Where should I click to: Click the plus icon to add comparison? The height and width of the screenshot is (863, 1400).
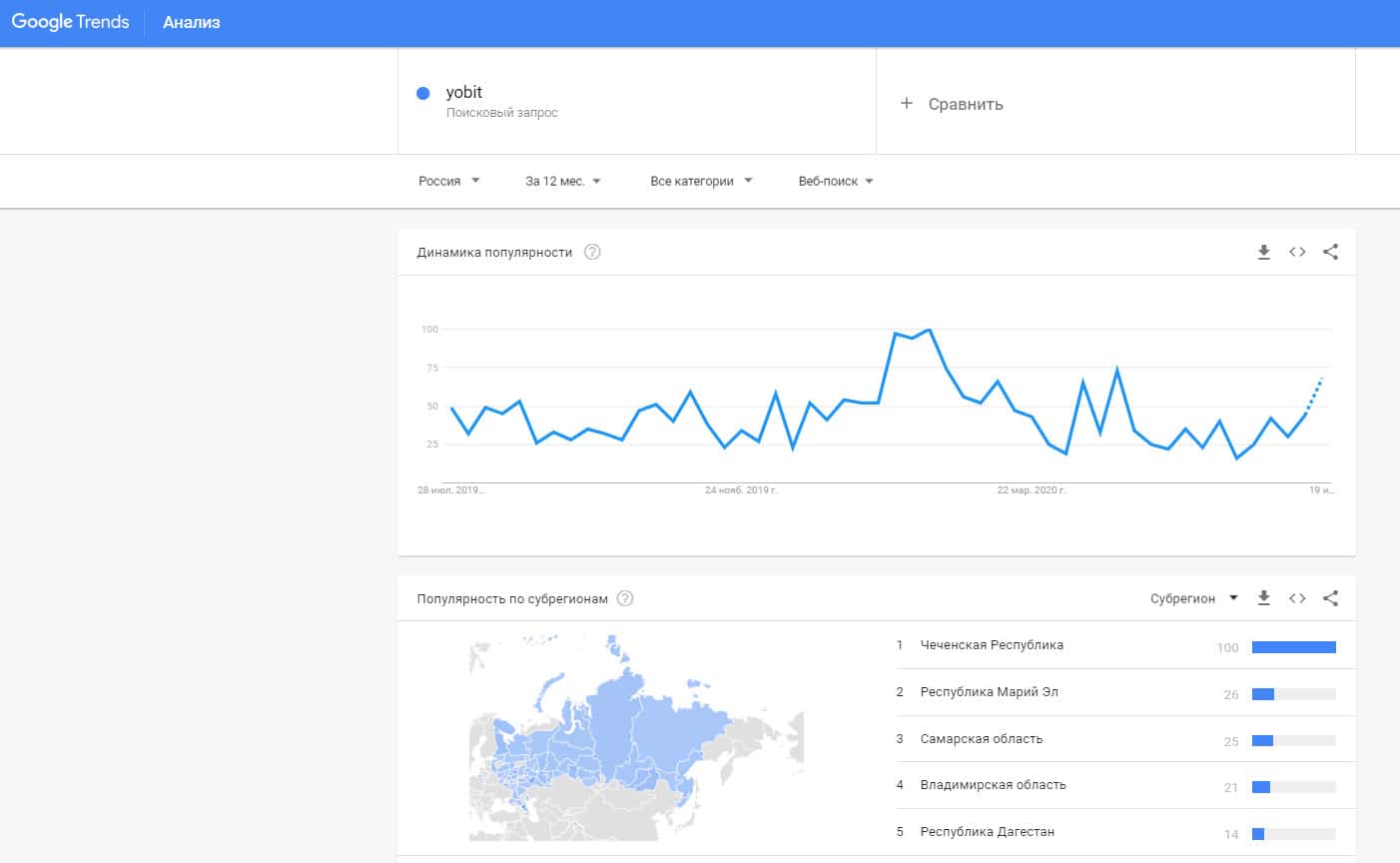pos(907,103)
